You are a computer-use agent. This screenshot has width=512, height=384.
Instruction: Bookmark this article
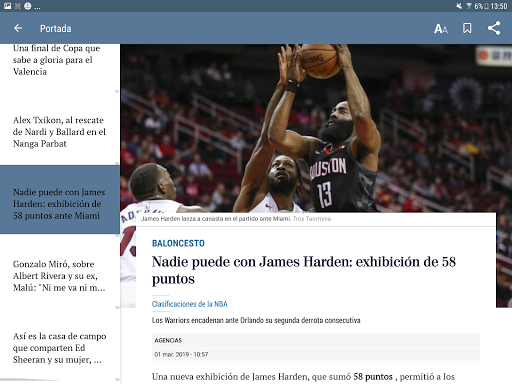(467, 28)
